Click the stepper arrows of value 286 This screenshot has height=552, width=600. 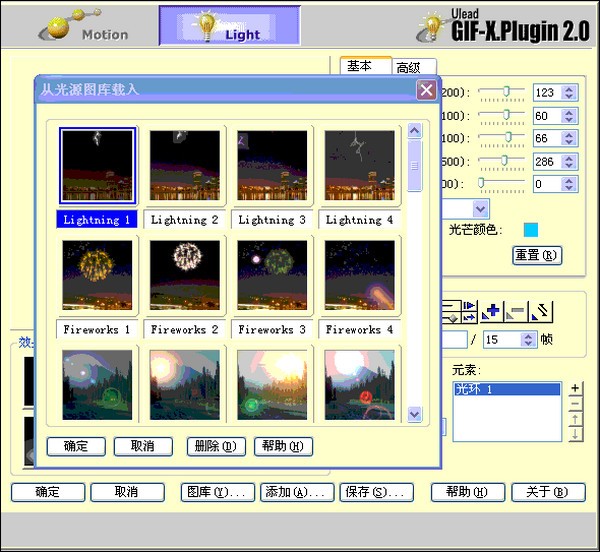(x=569, y=162)
